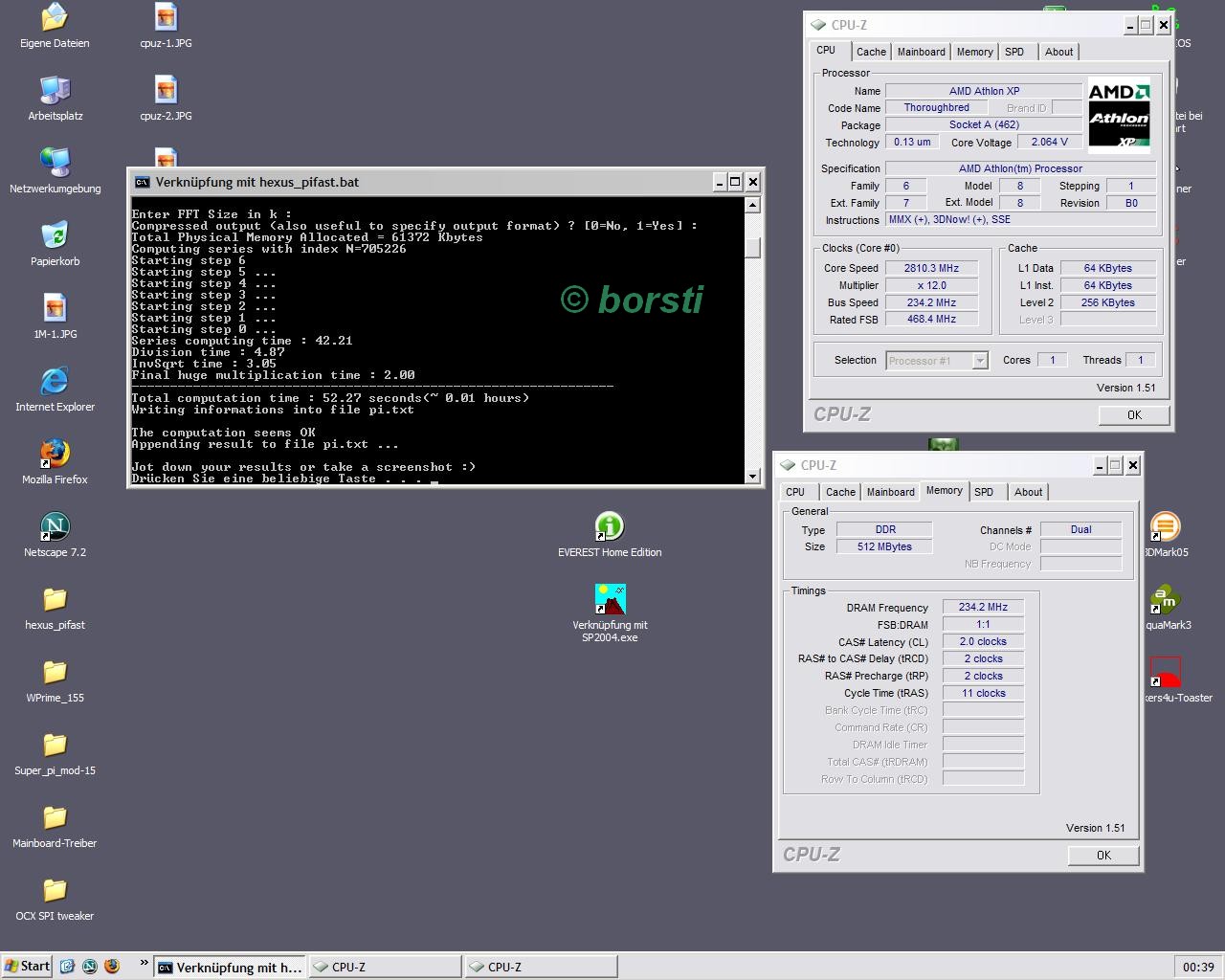
Task: Click OK in the lower CPU-Z memory window
Action: point(1103,855)
